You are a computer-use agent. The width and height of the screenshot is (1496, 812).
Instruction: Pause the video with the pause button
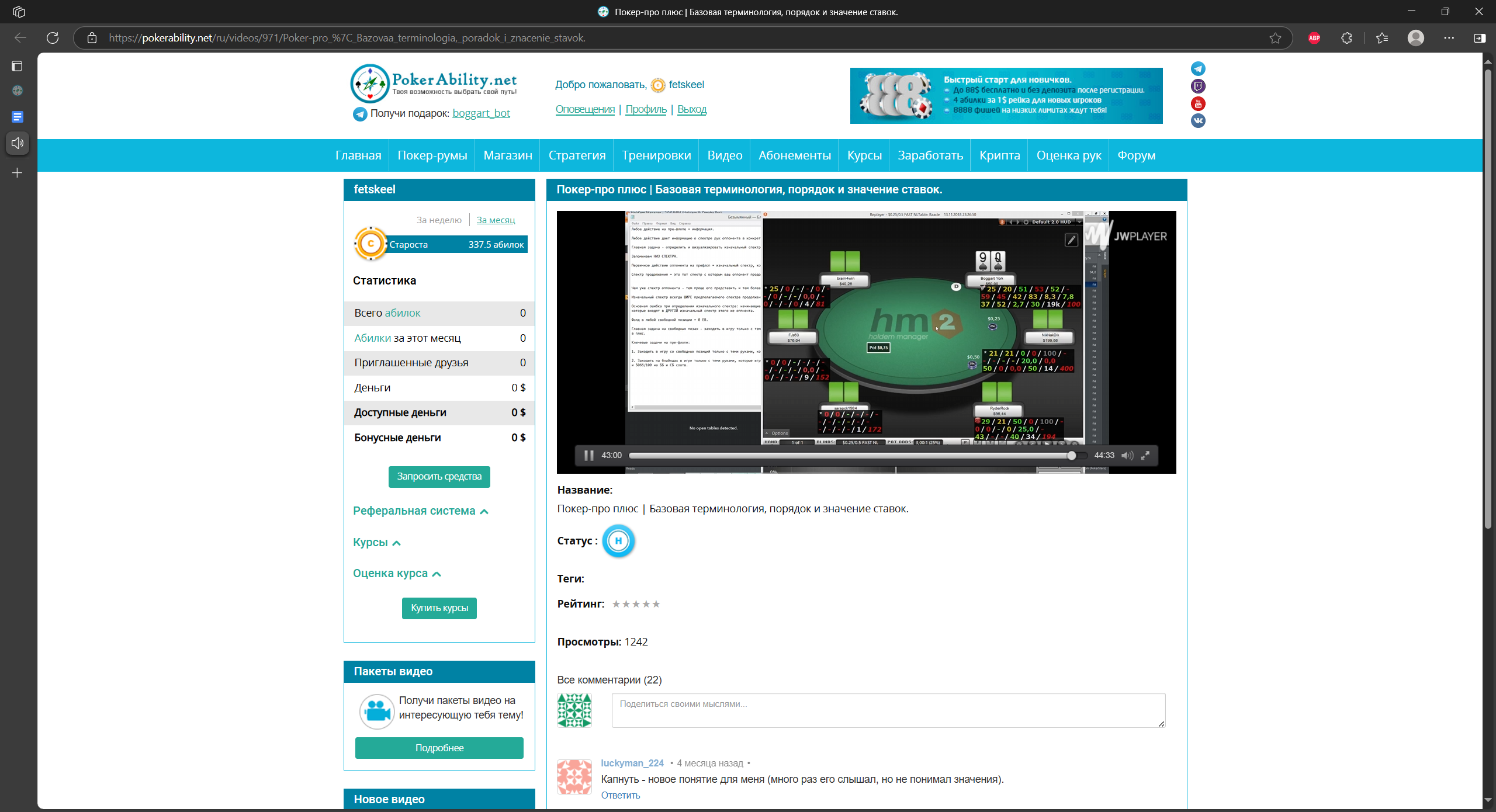click(x=588, y=456)
